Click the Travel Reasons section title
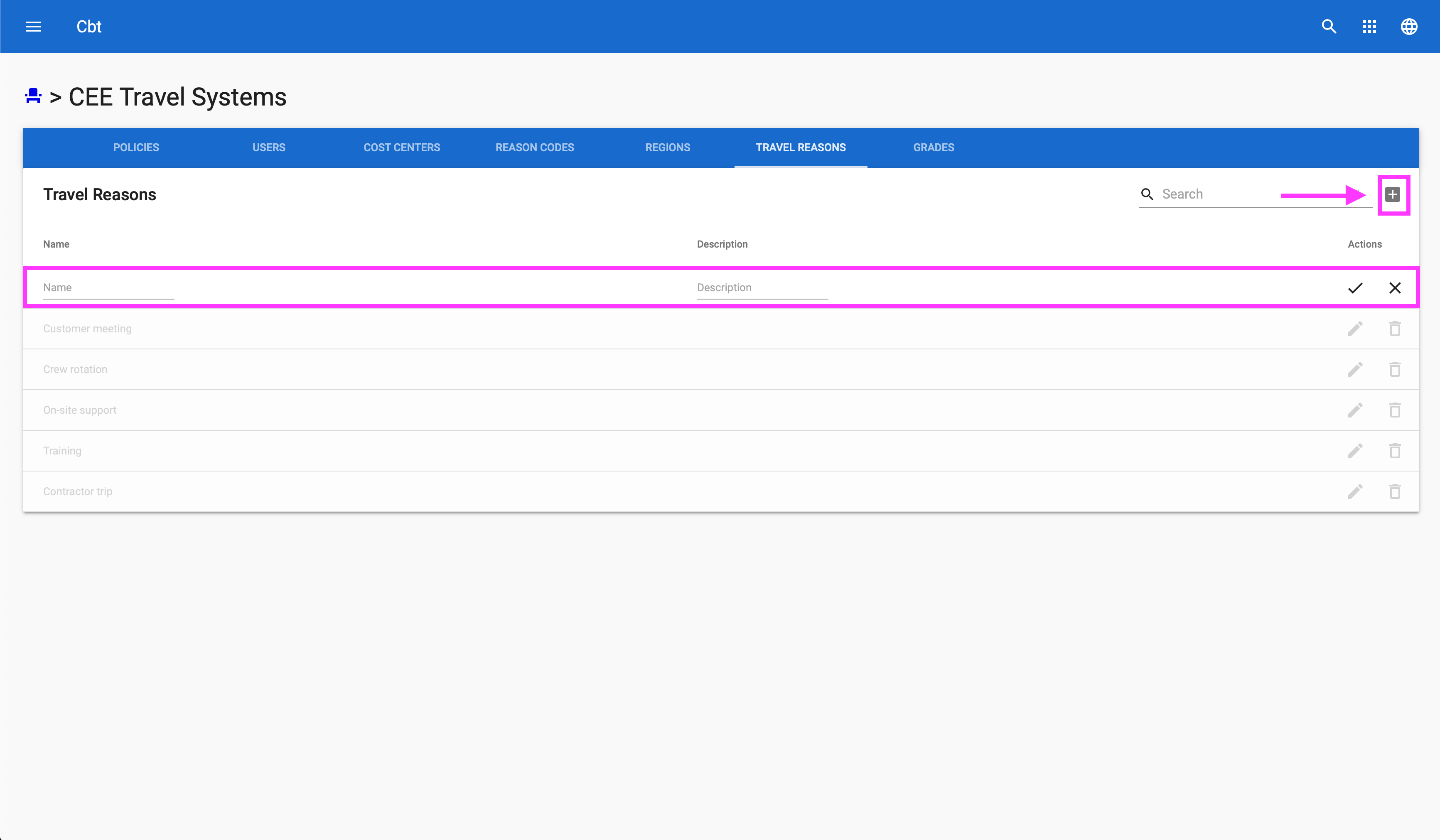The image size is (1440, 840). pyautogui.click(x=99, y=194)
